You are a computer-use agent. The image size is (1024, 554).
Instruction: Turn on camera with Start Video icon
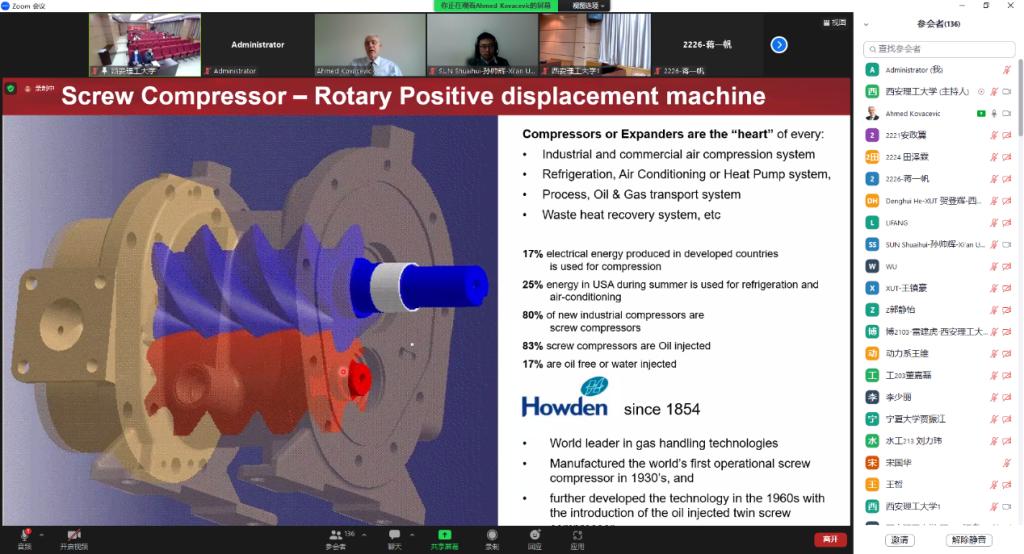(x=73, y=536)
